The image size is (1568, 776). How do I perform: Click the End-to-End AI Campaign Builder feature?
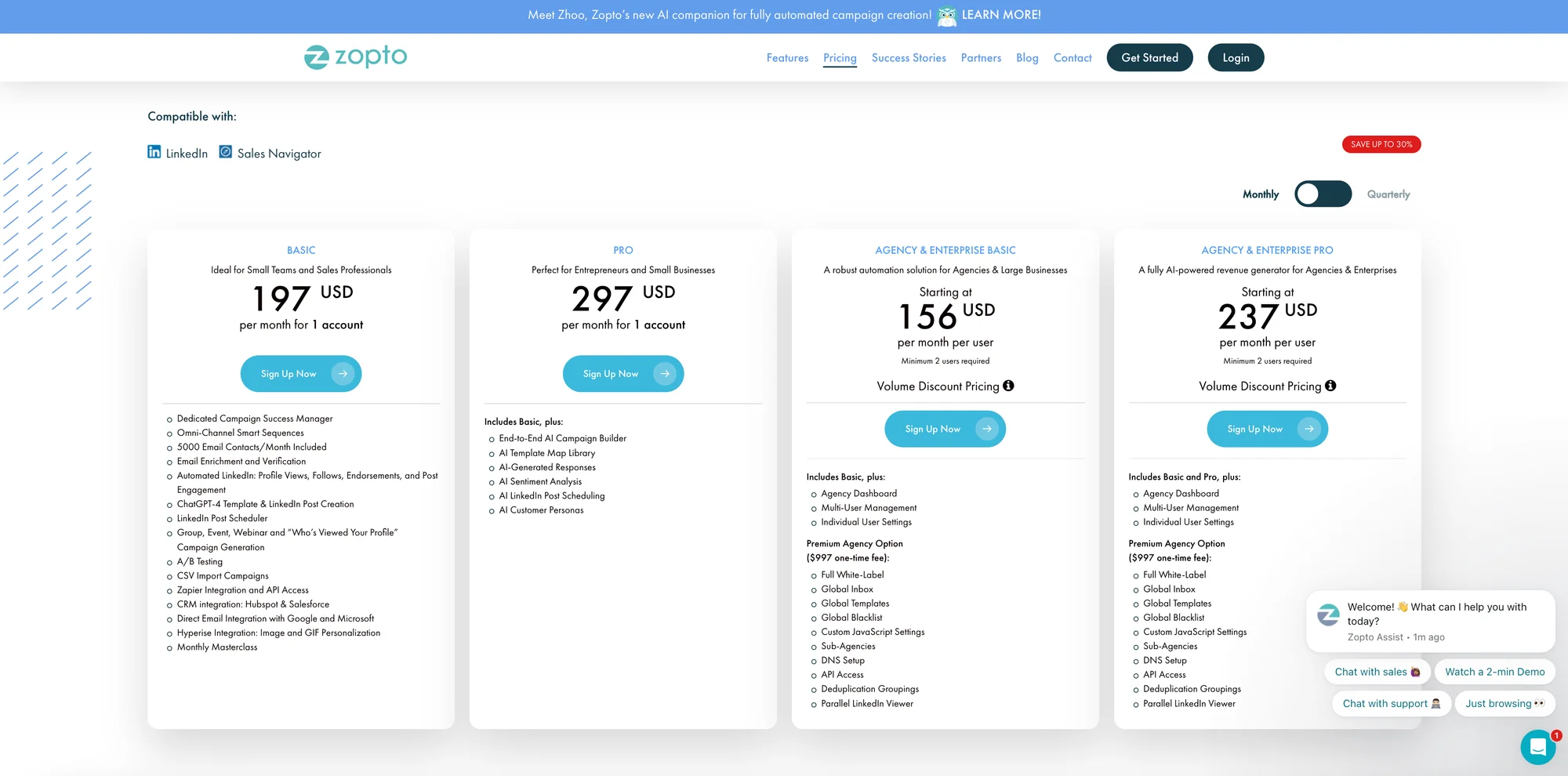point(563,438)
